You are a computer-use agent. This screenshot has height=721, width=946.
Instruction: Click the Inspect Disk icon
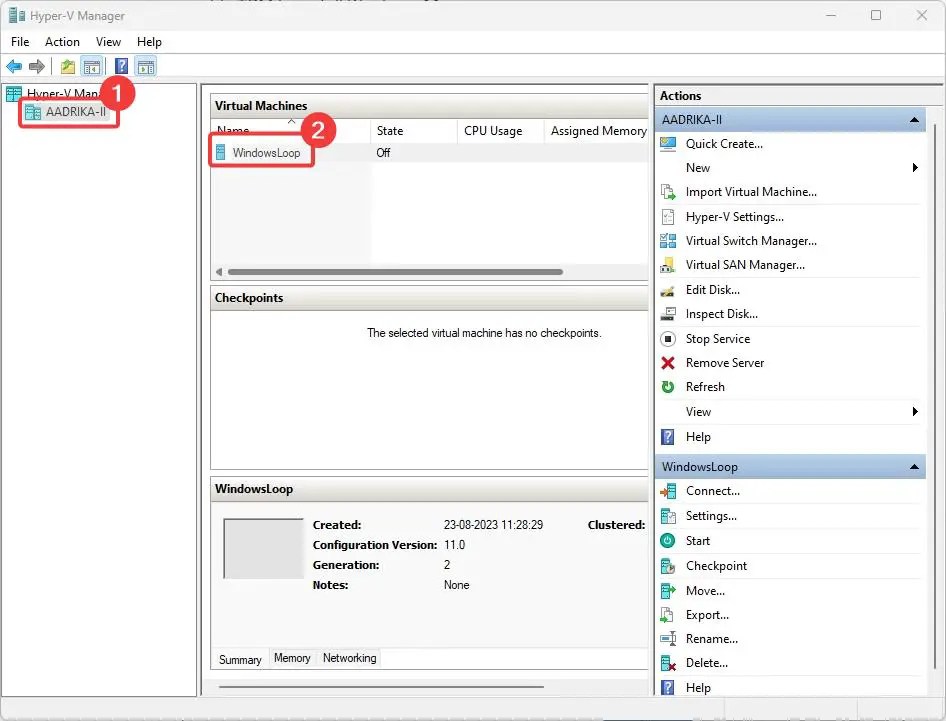point(668,314)
